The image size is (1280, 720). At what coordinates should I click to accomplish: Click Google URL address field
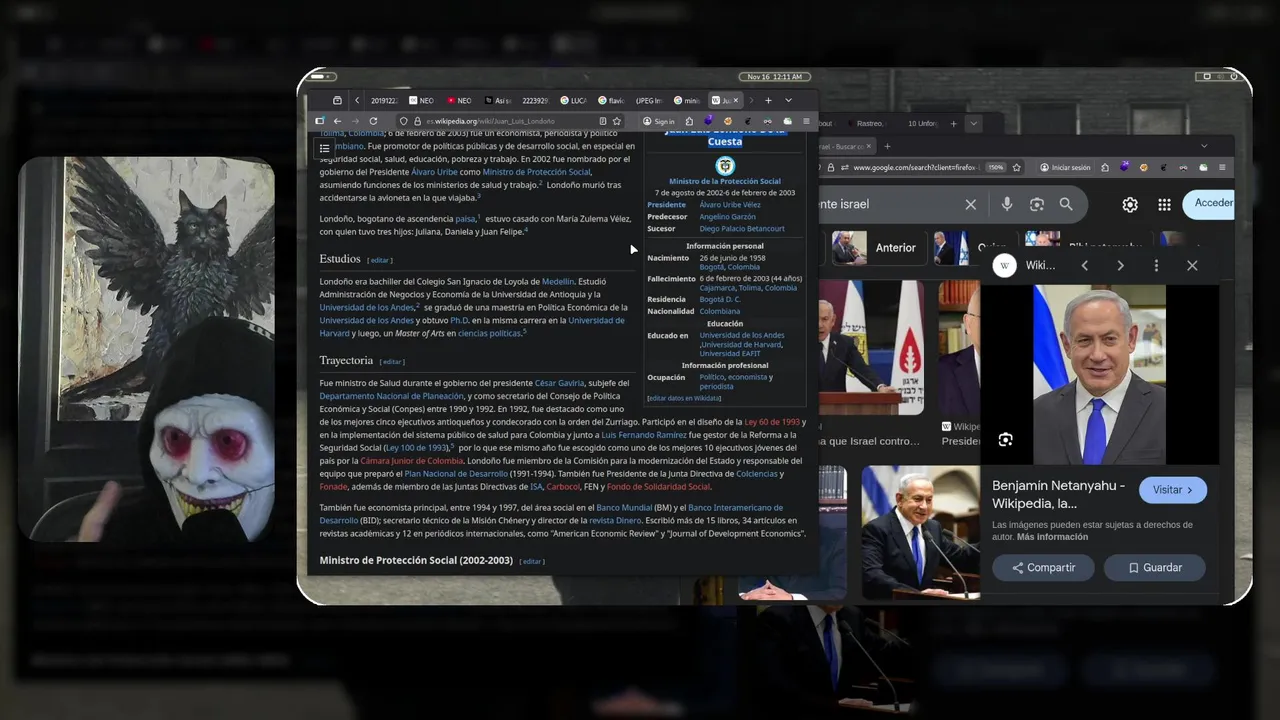tap(919, 168)
